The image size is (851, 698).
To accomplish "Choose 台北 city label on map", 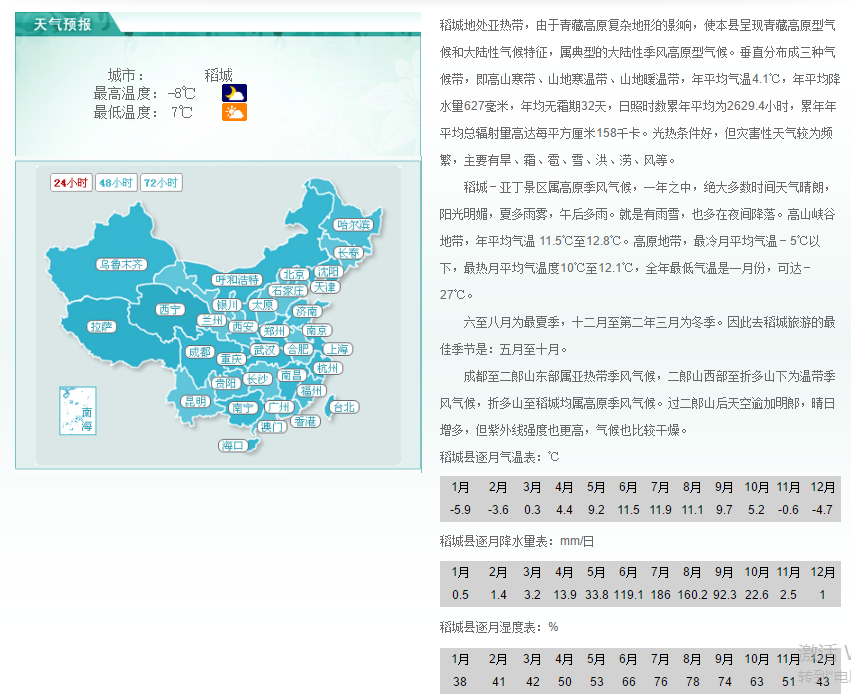I will [344, 407].
